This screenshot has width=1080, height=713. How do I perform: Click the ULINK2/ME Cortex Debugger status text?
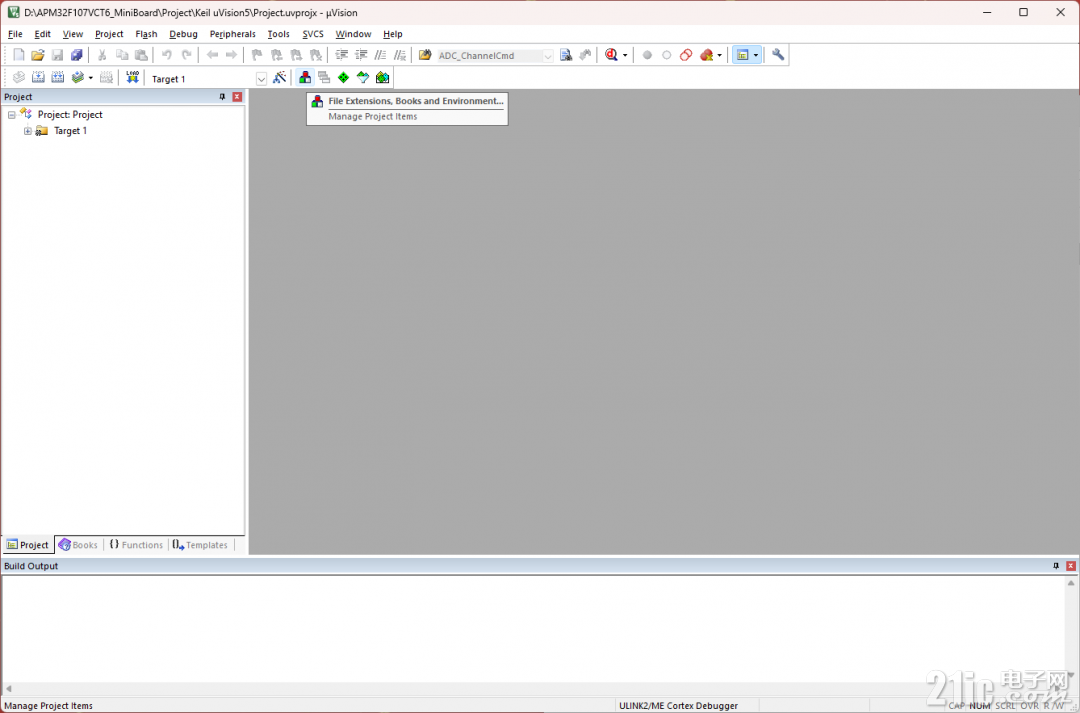click(678, 705)
